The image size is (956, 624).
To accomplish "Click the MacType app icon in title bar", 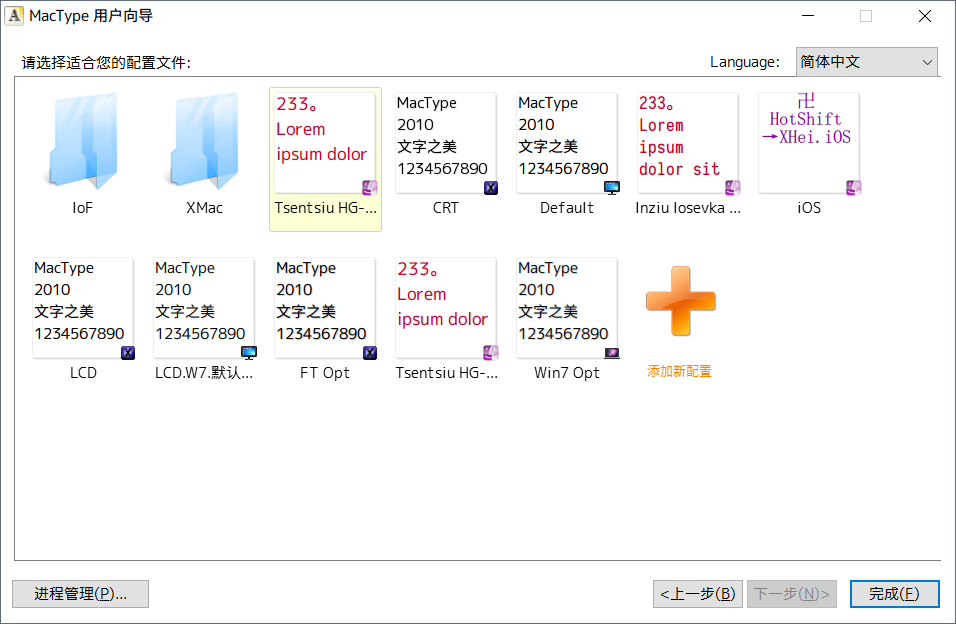I will 14,16.
